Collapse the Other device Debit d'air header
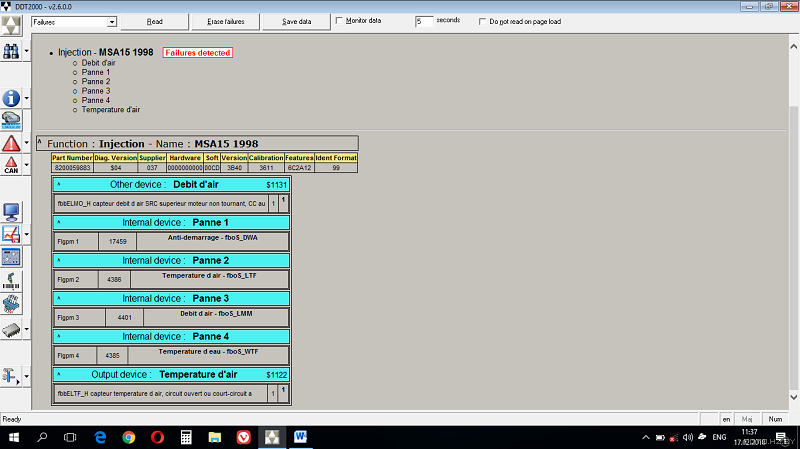 point(59,184)
